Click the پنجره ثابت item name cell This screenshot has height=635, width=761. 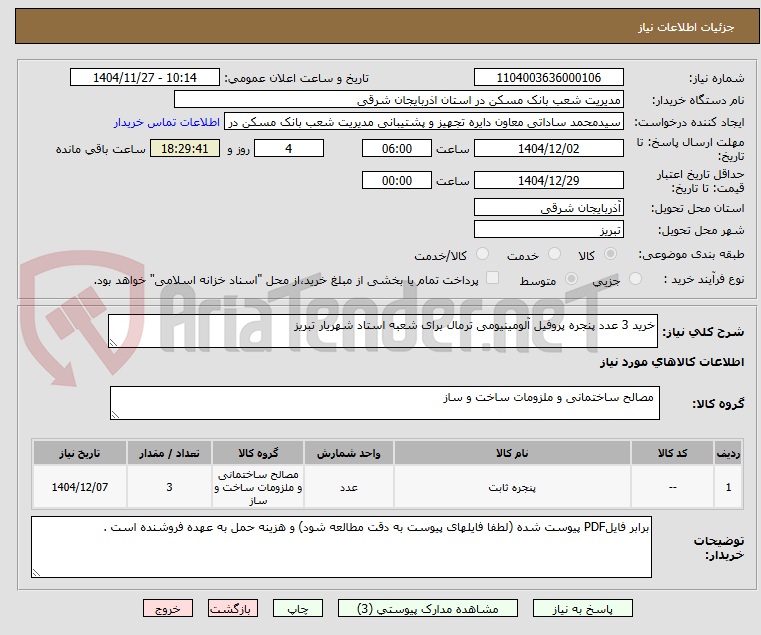512,487
